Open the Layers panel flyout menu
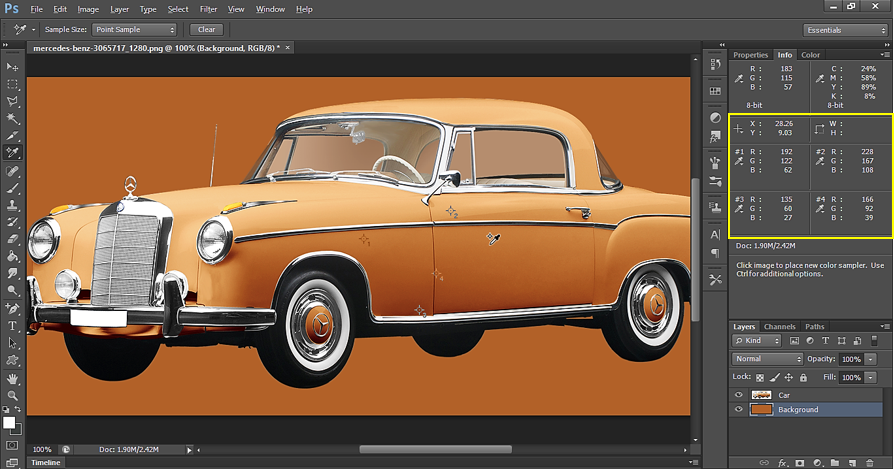895x471 pixels. (x=885, y=327)
